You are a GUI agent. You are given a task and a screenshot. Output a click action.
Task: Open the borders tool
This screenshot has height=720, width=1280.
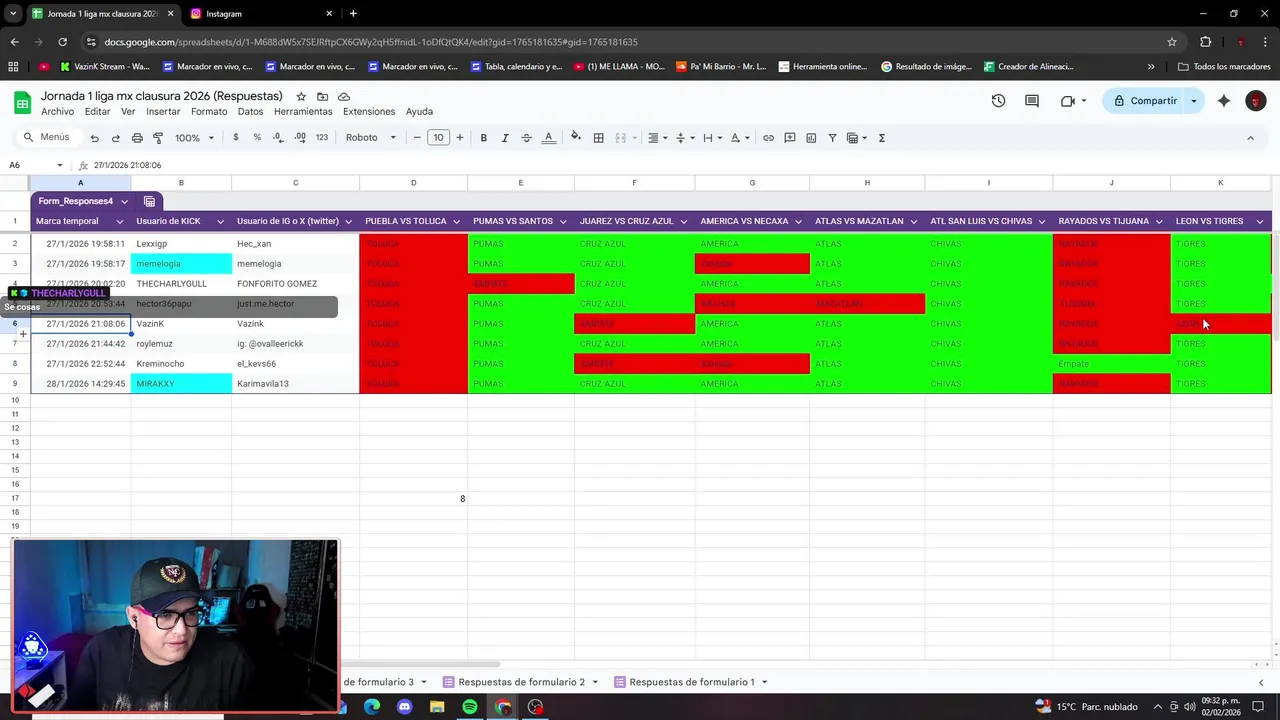pos(599,138)
